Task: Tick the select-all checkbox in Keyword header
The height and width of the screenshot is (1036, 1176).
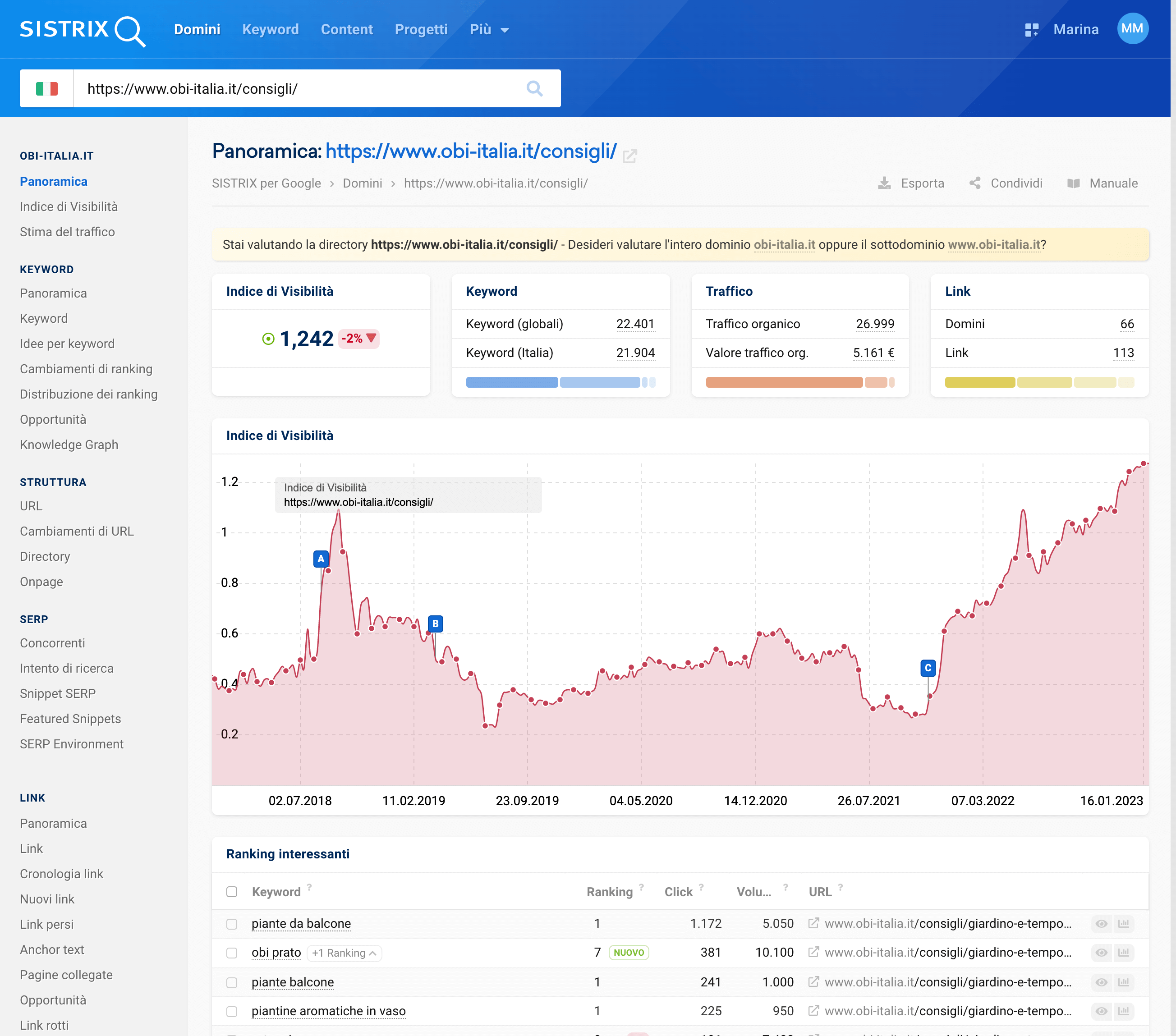Action: coord(232,892)
